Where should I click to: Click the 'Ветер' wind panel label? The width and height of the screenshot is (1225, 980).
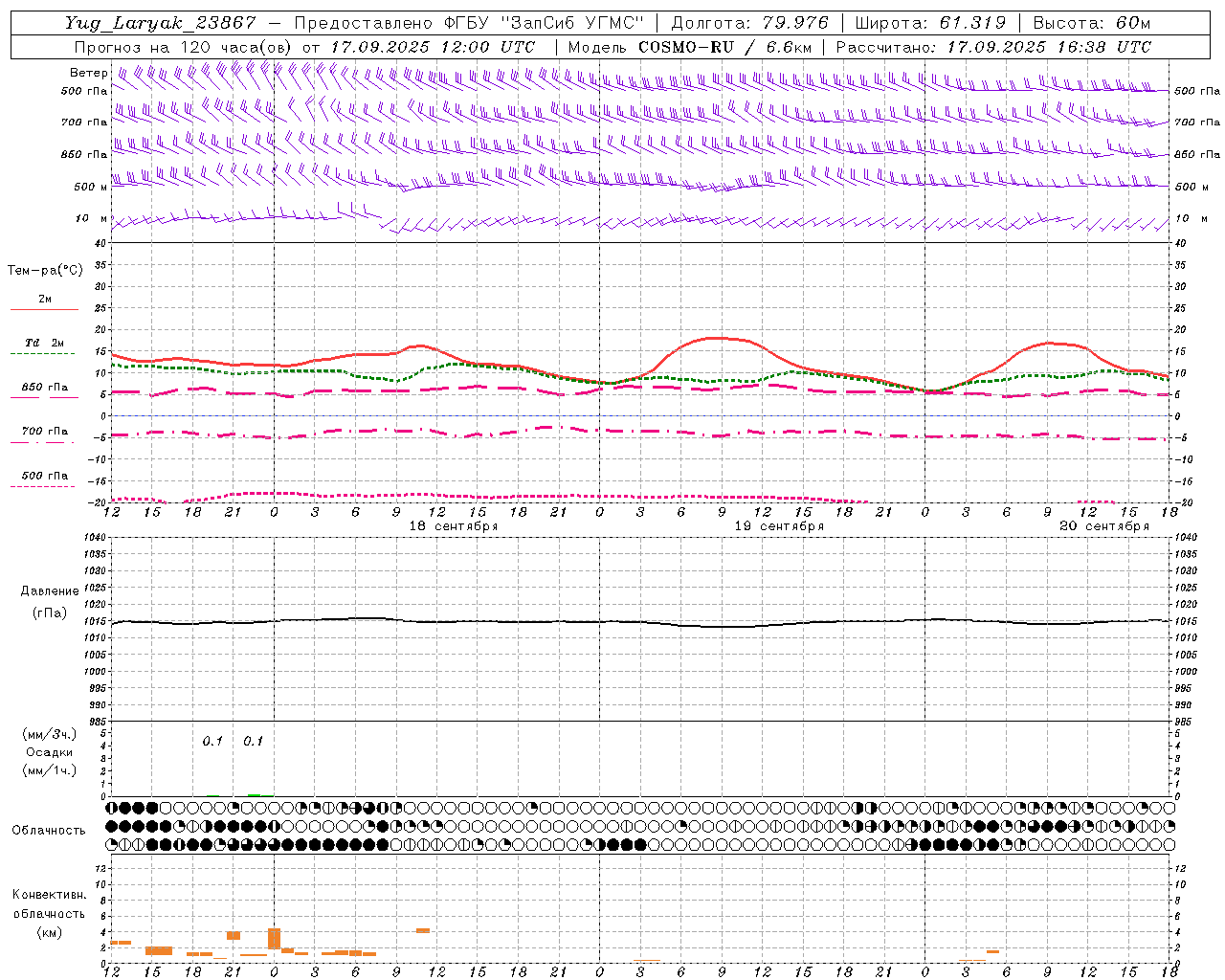[x=88, y=73]
